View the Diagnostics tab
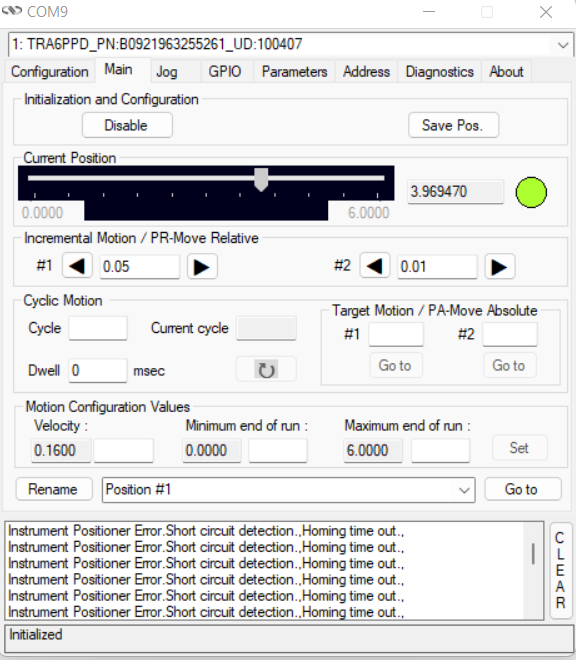This screenshot has width=576, height=660. click(x=440, y=72)
